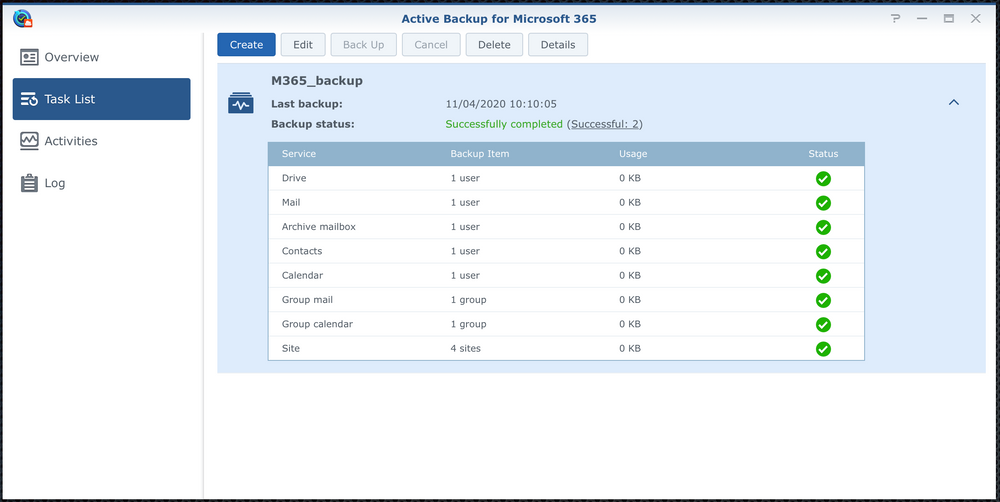The height and width of the screenshot is (502, 1000).
Task: Click the M365_backup task name
Action: pyautogui.click(x=317, y=81)
